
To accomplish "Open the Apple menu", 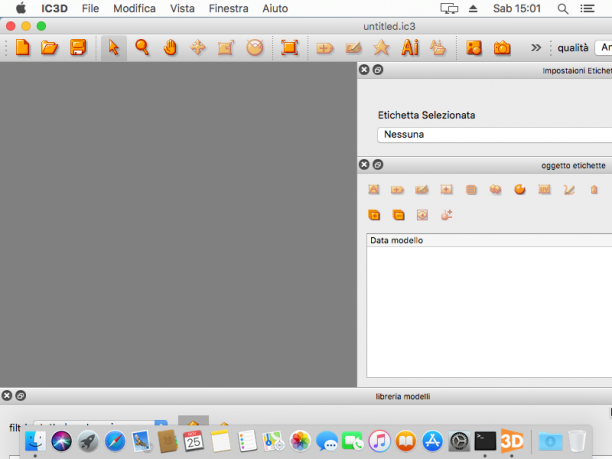I will pos(21,8).
